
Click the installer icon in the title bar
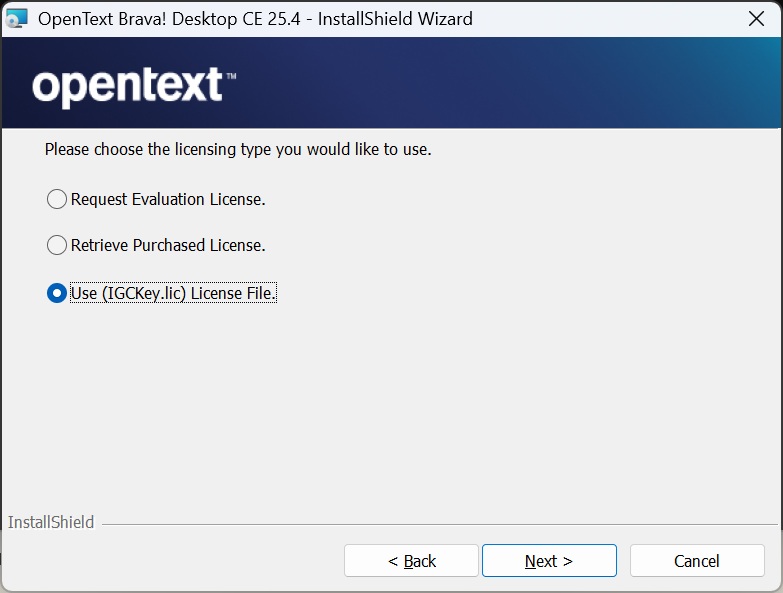[x=17, y=18]
